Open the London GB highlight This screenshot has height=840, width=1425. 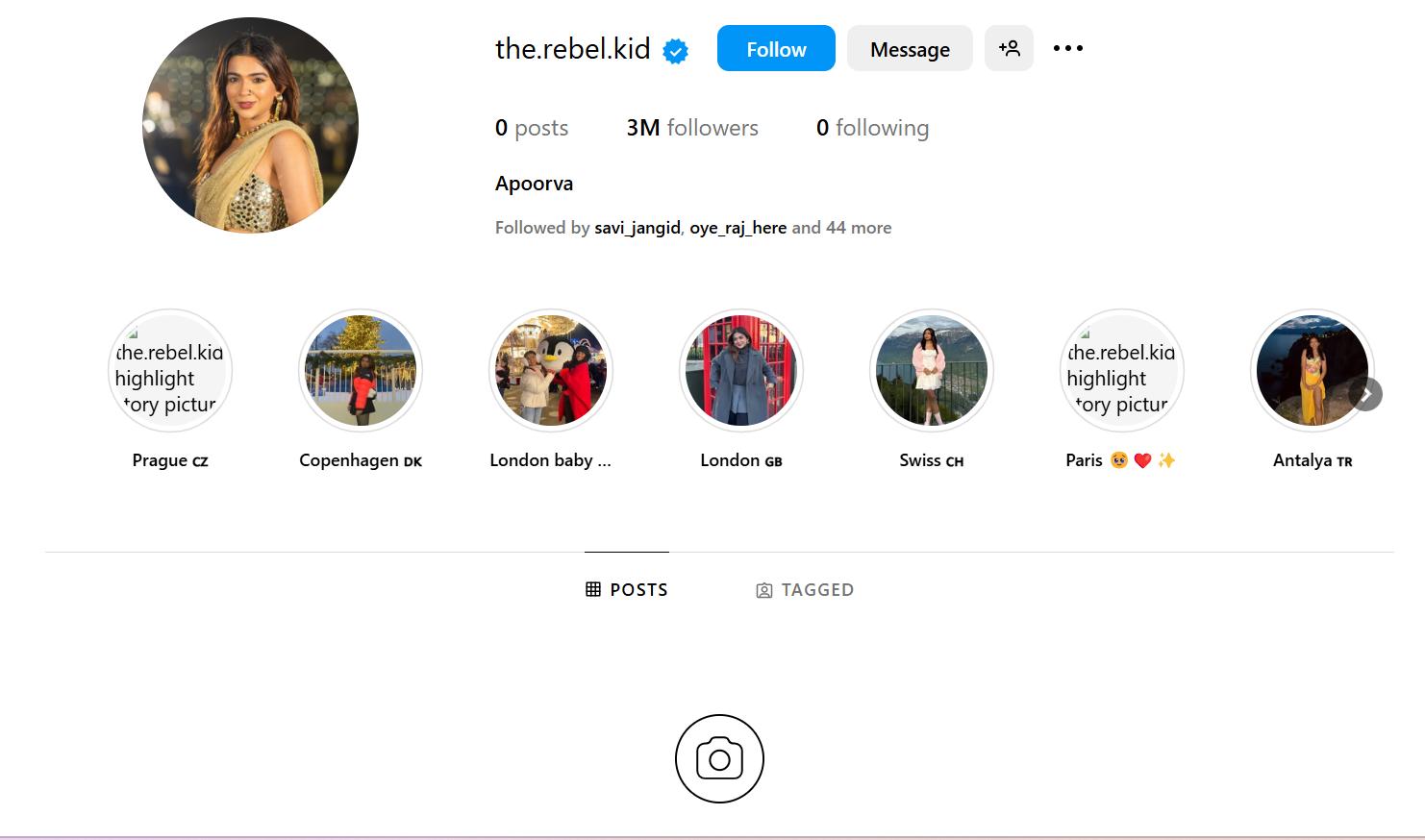pyautogui.click(x=741, y=371)
